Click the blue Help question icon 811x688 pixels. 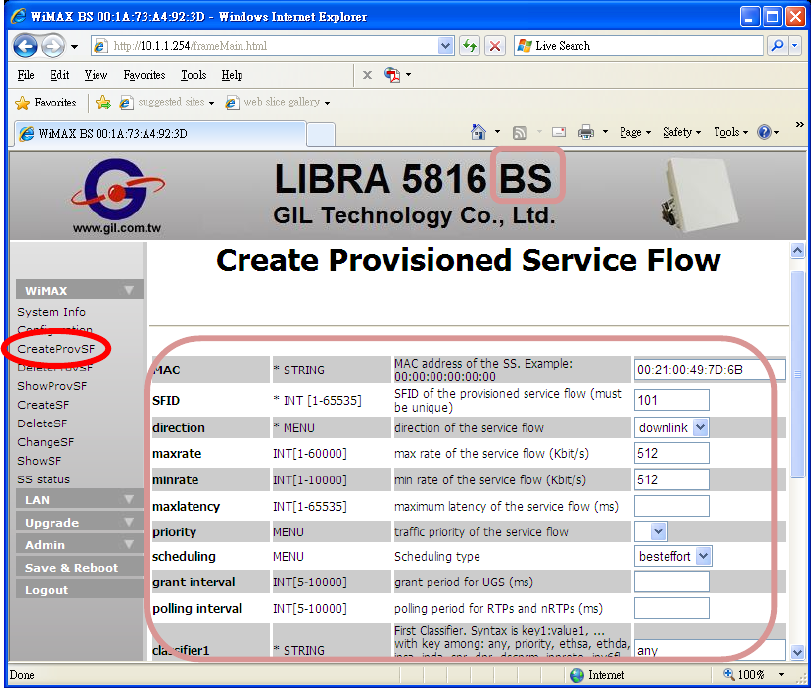coord(764,132)
